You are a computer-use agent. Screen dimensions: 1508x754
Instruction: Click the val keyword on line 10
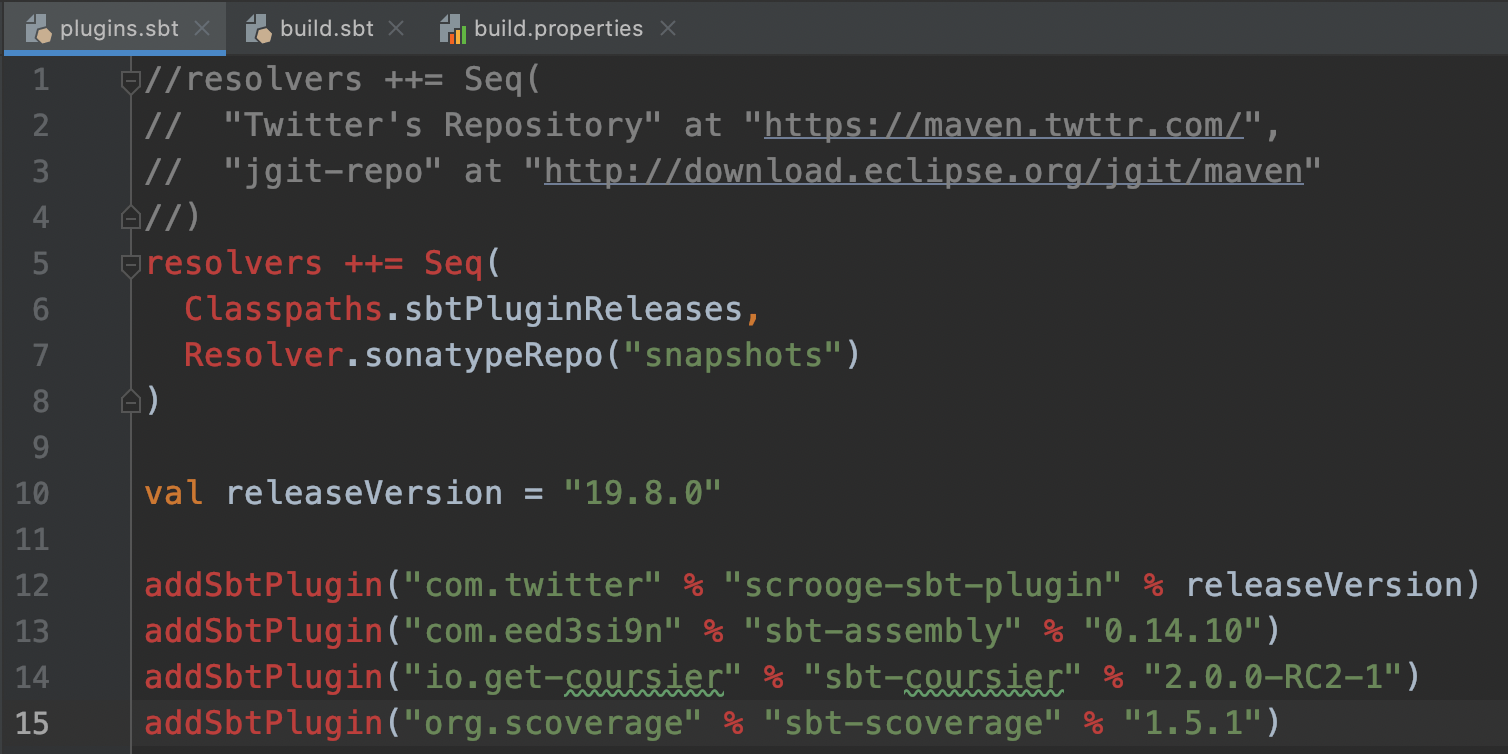[x=174, y=493]
